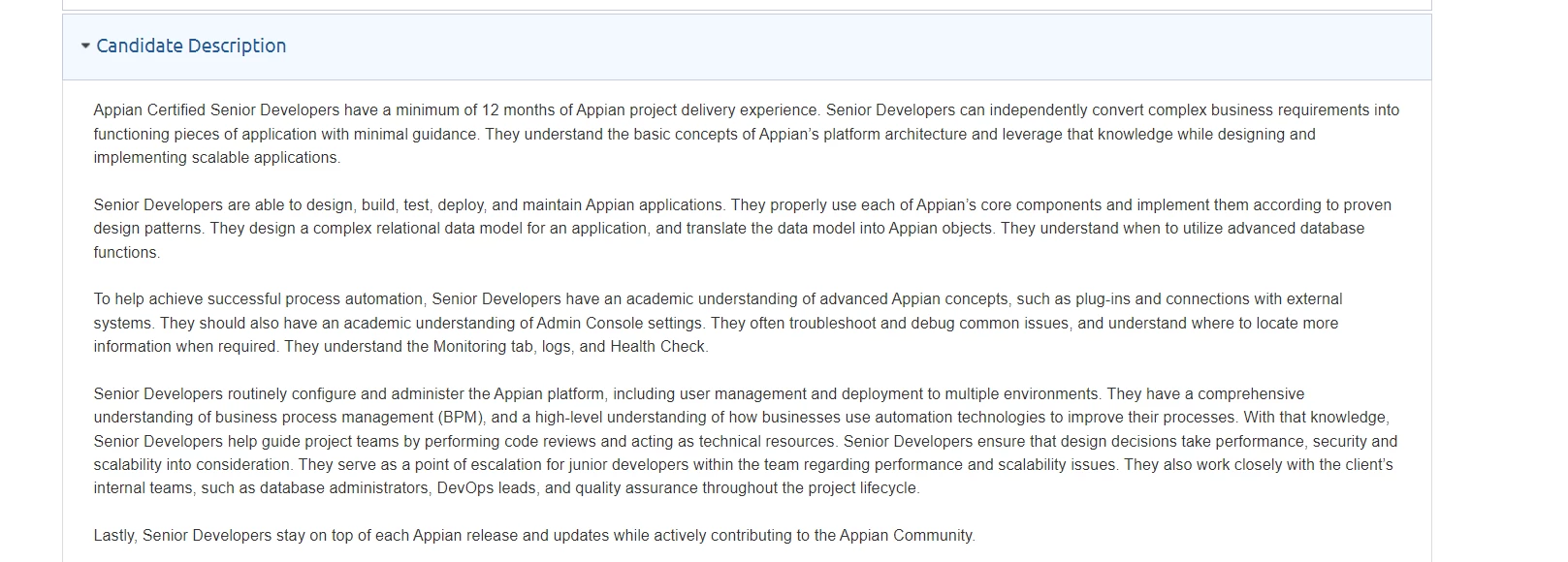The width and height of the screenshot is (1568, 562).
Task: Select the paragraph starting 'Senior Developers are able to design'
Action: point(743,229)
